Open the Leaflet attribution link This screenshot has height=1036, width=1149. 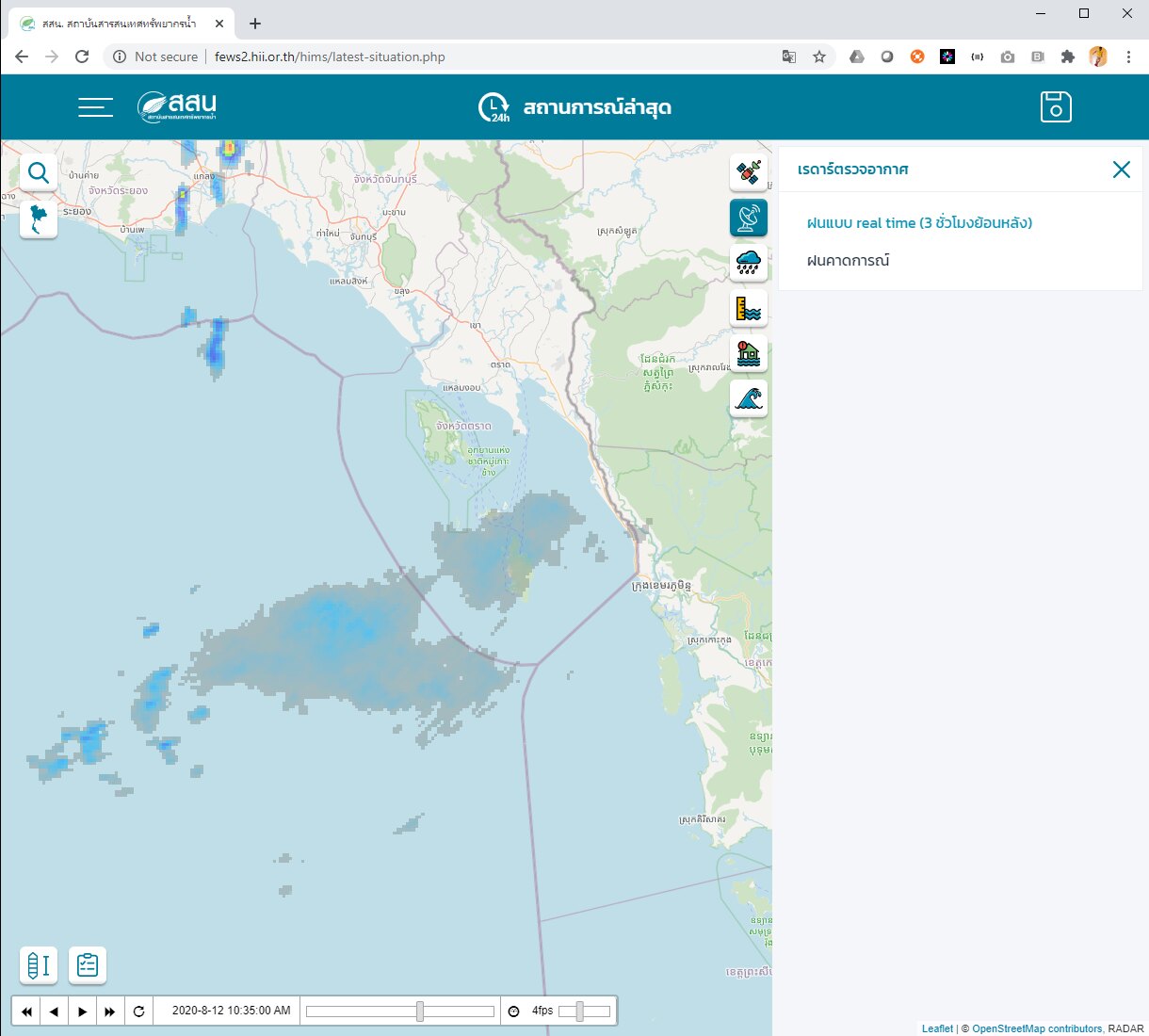click(x=937, y=1028)
